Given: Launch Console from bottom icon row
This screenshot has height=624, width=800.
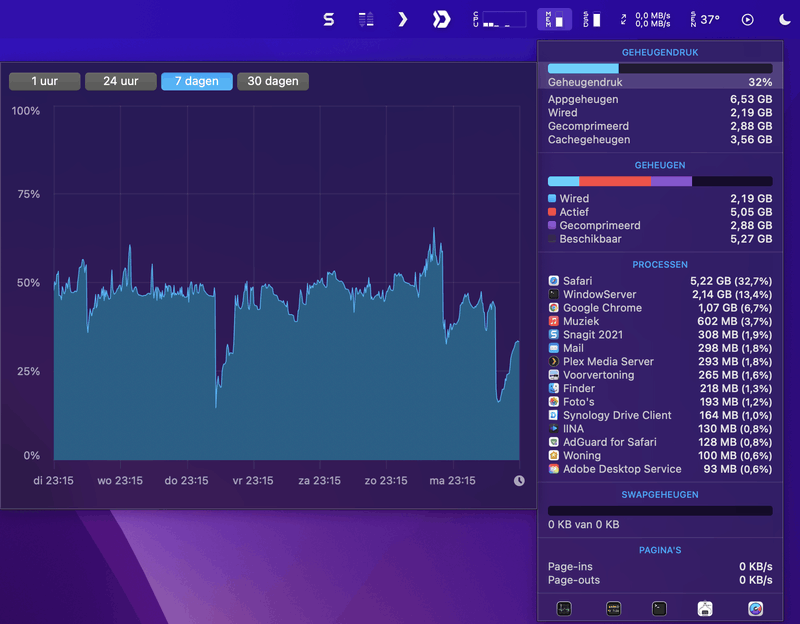Looking at the screenshot, I should tap(613, 608).
